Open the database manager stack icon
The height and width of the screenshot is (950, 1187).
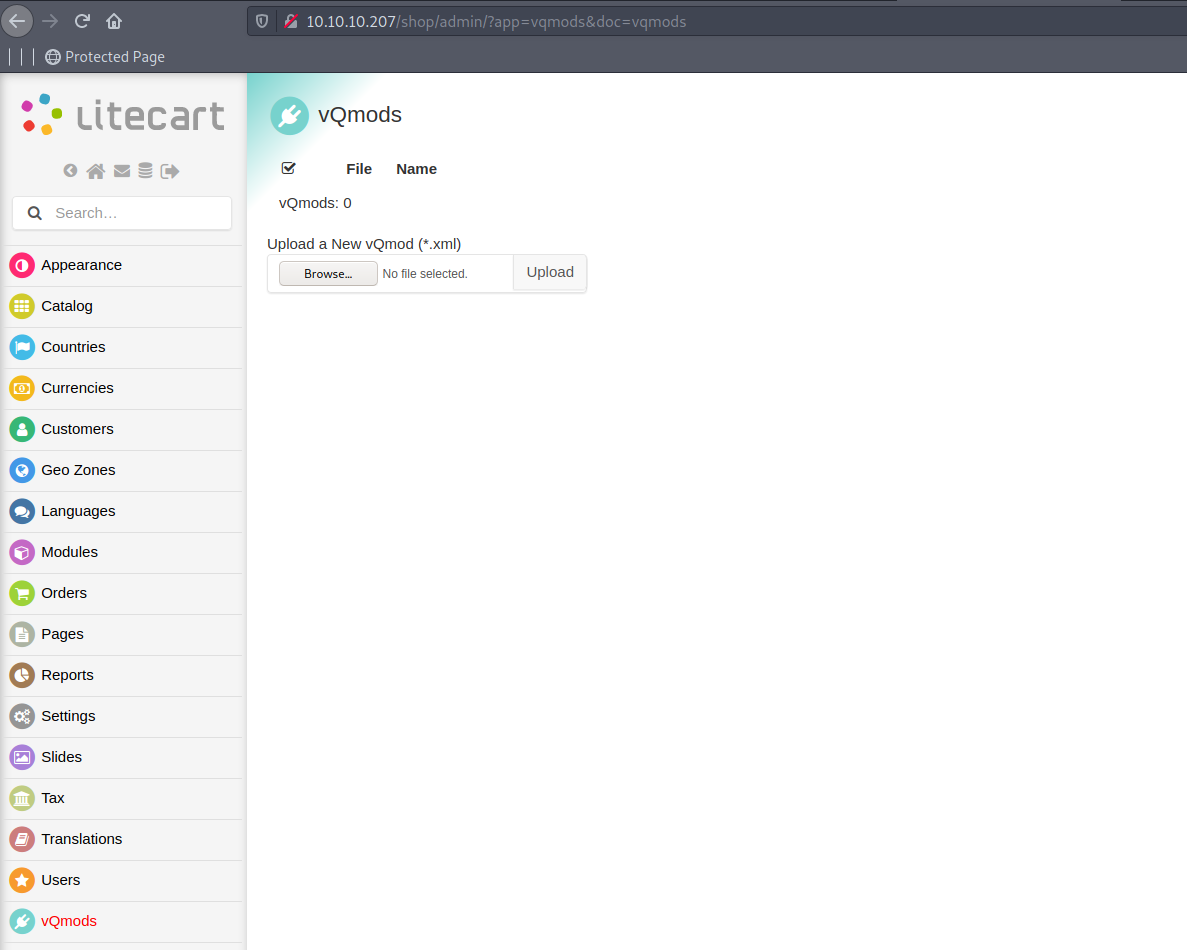coord(145,171)
